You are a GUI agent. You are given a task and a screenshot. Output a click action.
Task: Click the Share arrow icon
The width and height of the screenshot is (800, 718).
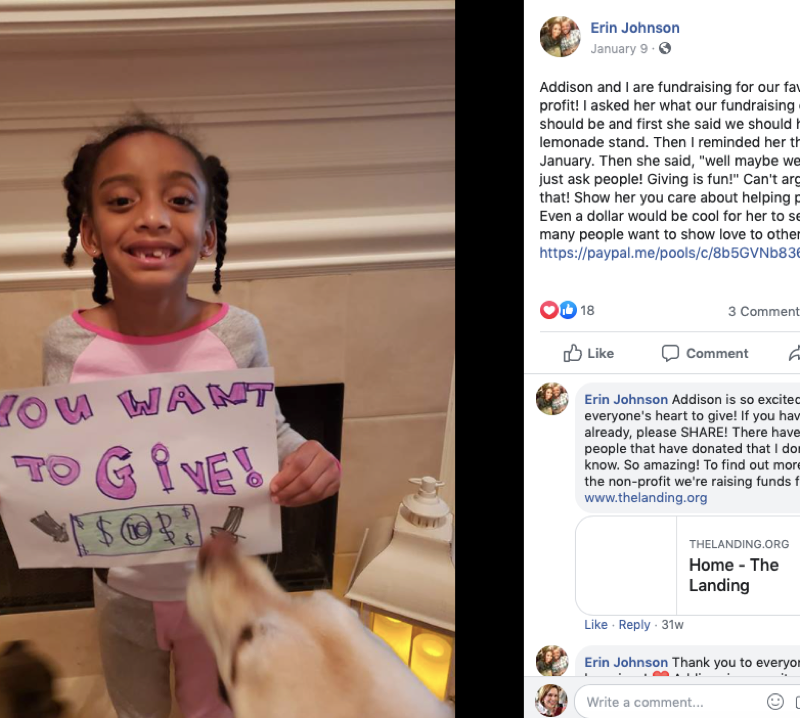pyautogui.click(x=794, y=353)
